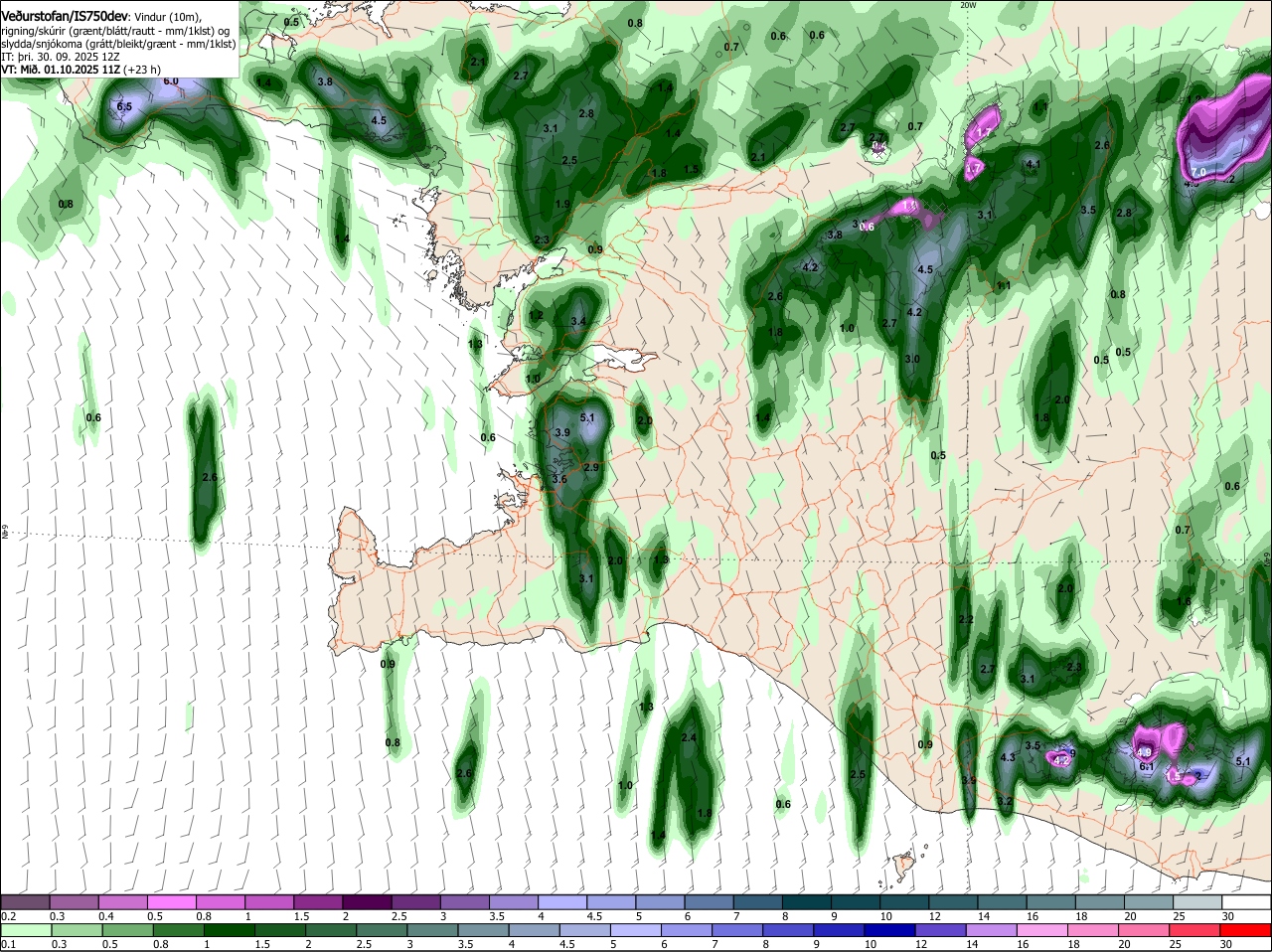Click the palest green swatch above the 0.1 label
Screen dimensions: 1272x952
point(27,930)
